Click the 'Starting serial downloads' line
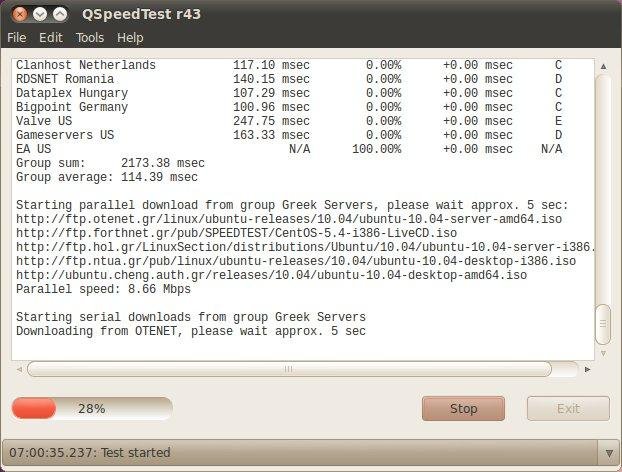The height and width of the screenshot is (472, 622). click(x=191, y=317)
